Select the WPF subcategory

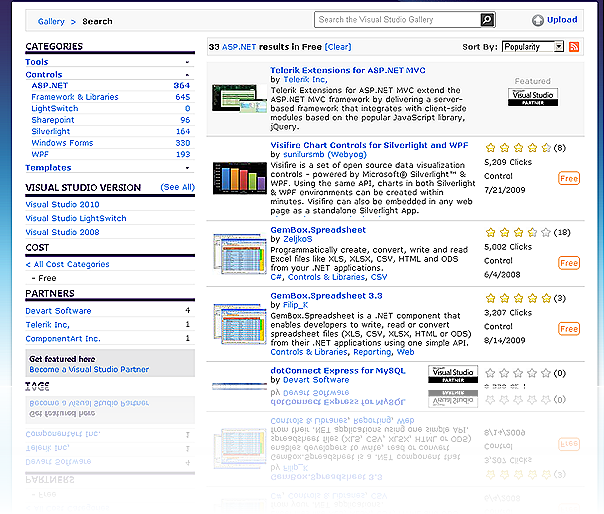(x=40, y=155)
